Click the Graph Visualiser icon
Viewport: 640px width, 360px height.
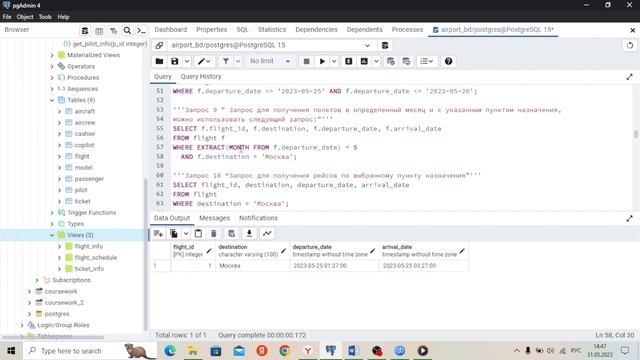tap(267, 233)
